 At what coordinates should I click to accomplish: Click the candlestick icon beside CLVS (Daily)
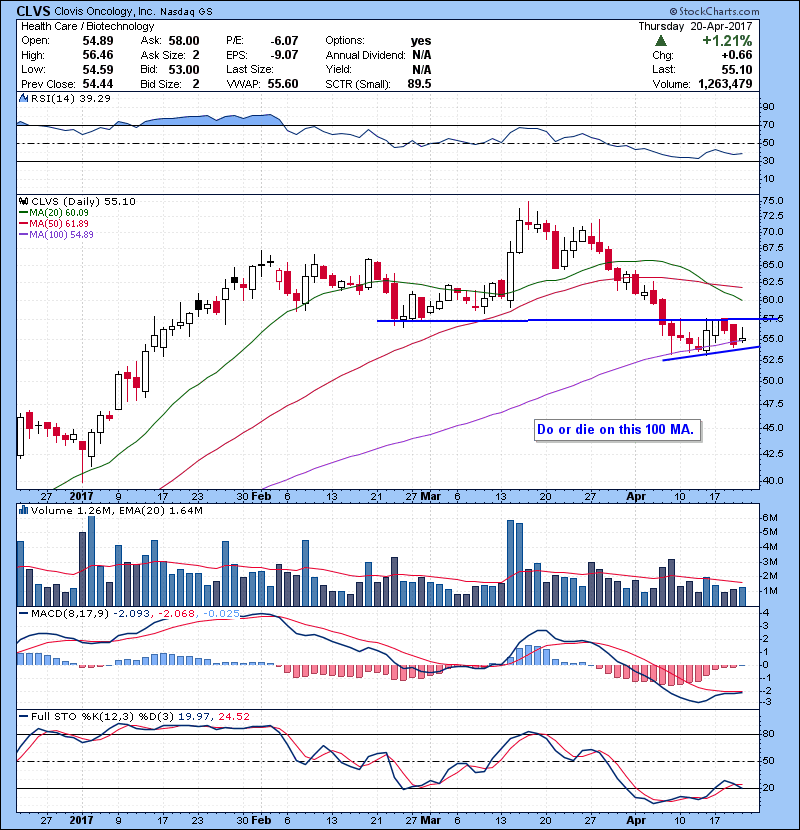click(23, 201)
